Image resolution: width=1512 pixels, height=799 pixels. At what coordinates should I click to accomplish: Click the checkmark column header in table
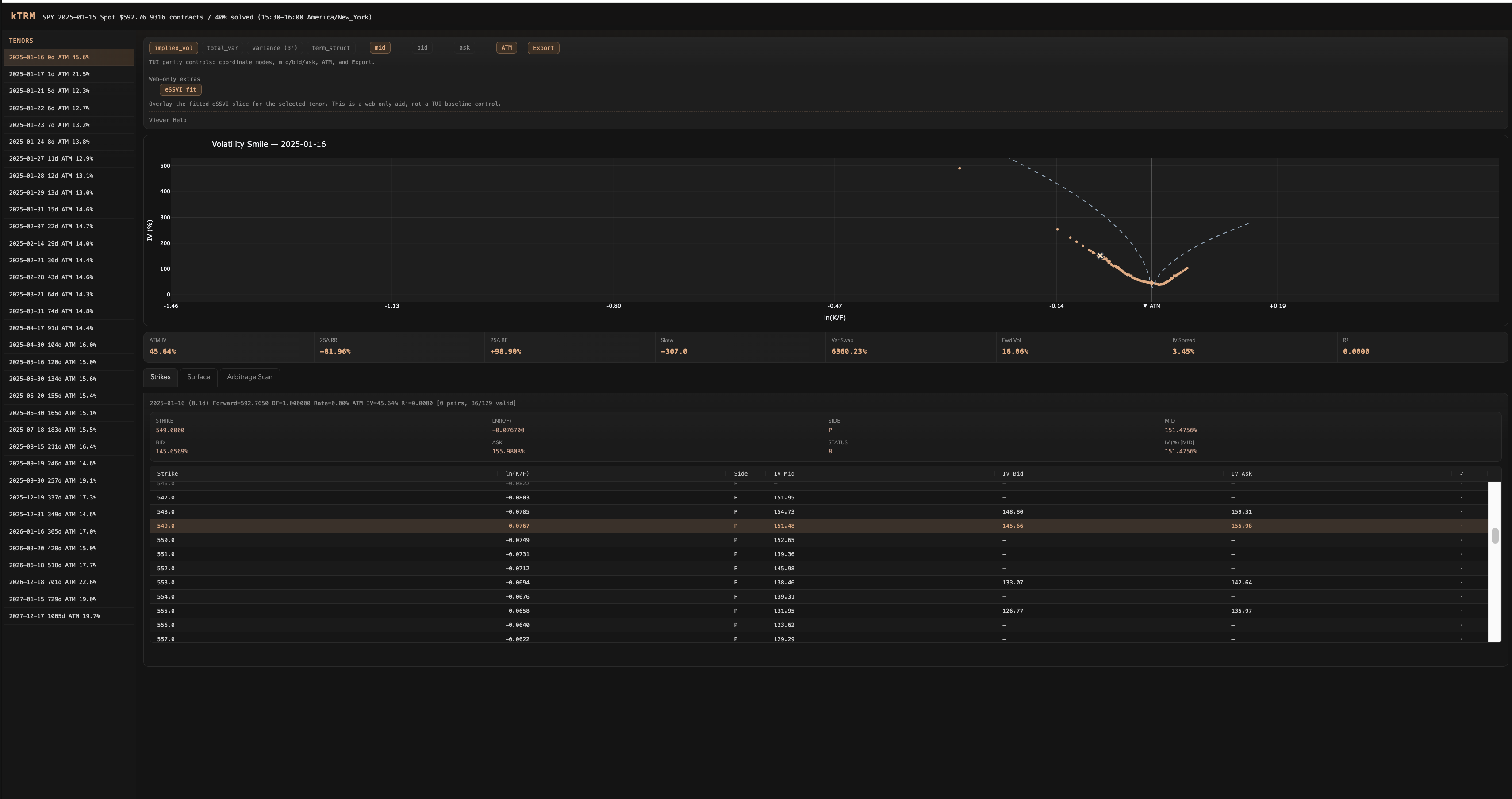pos(1462,474)
